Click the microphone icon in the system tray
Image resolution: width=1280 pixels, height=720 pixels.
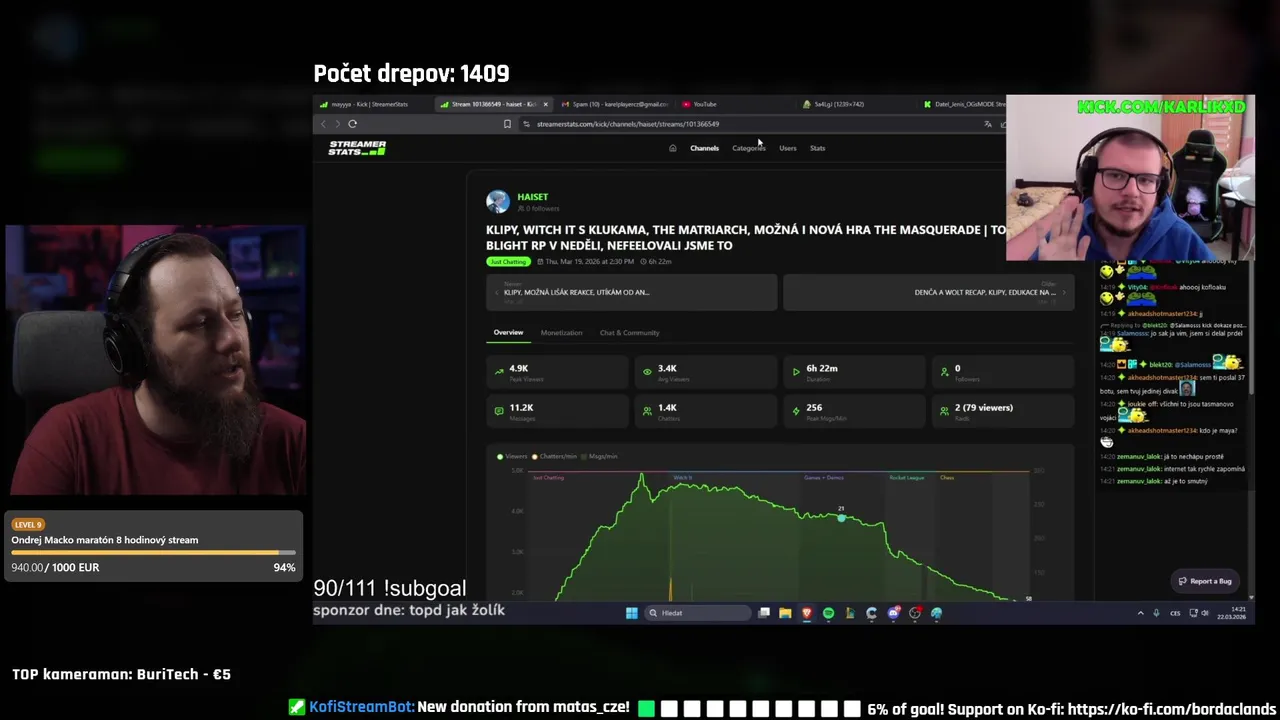[x=1156, y=613]
